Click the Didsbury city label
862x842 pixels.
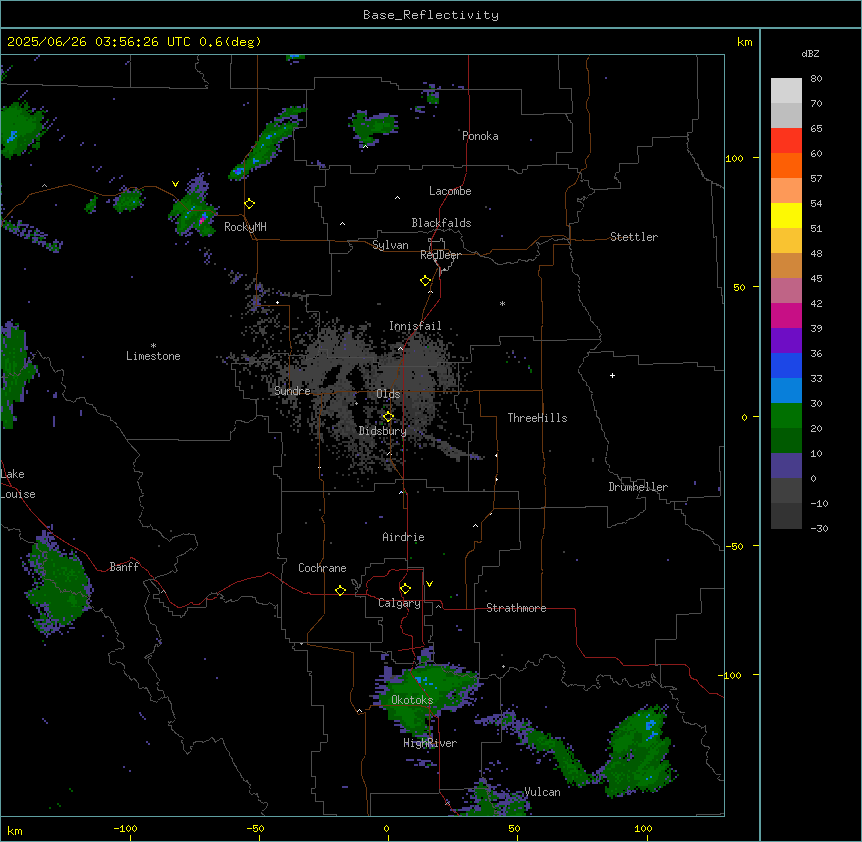pos(383,431)
